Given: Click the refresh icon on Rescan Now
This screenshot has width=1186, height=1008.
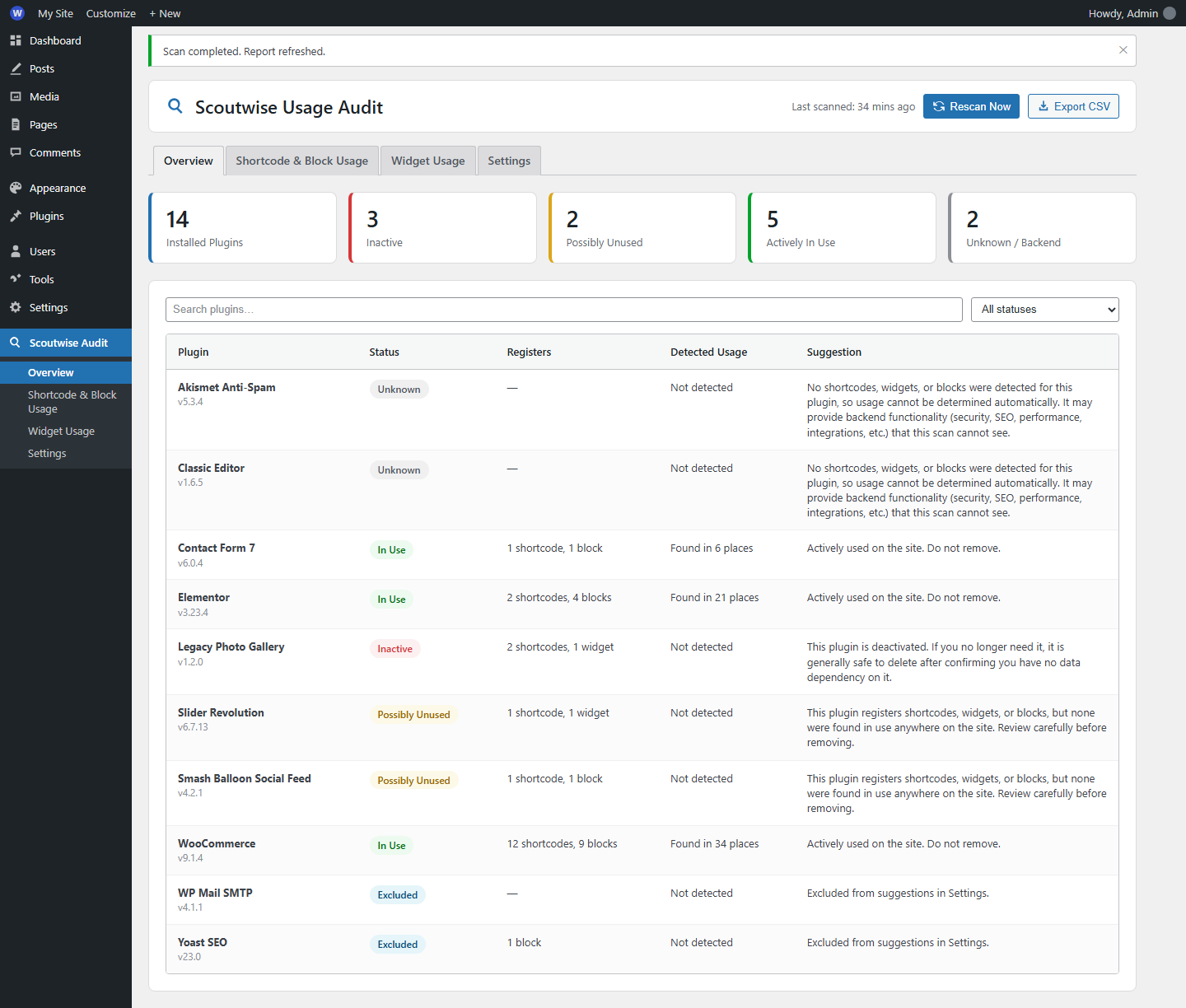Looking at the screenshot, I should [x=939, y=106].
